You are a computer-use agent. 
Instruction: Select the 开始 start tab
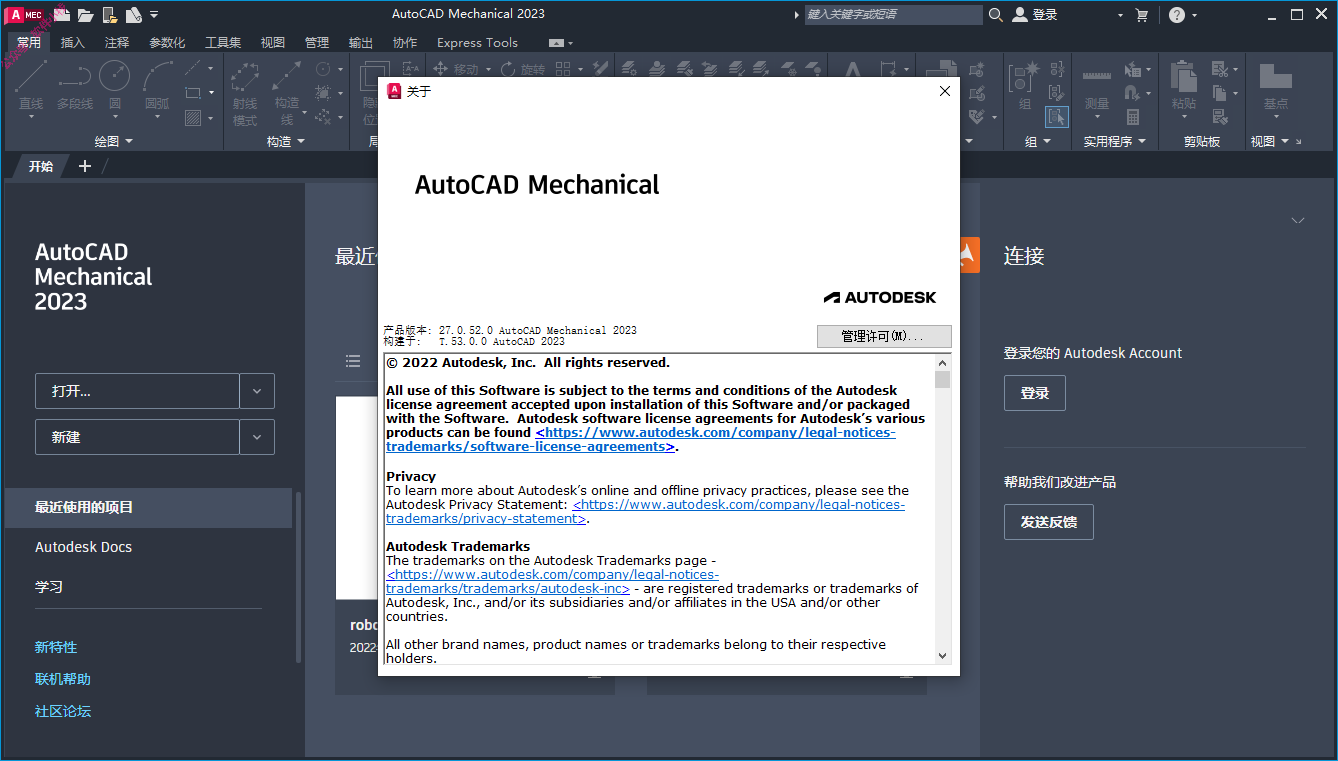pos(41,166)
